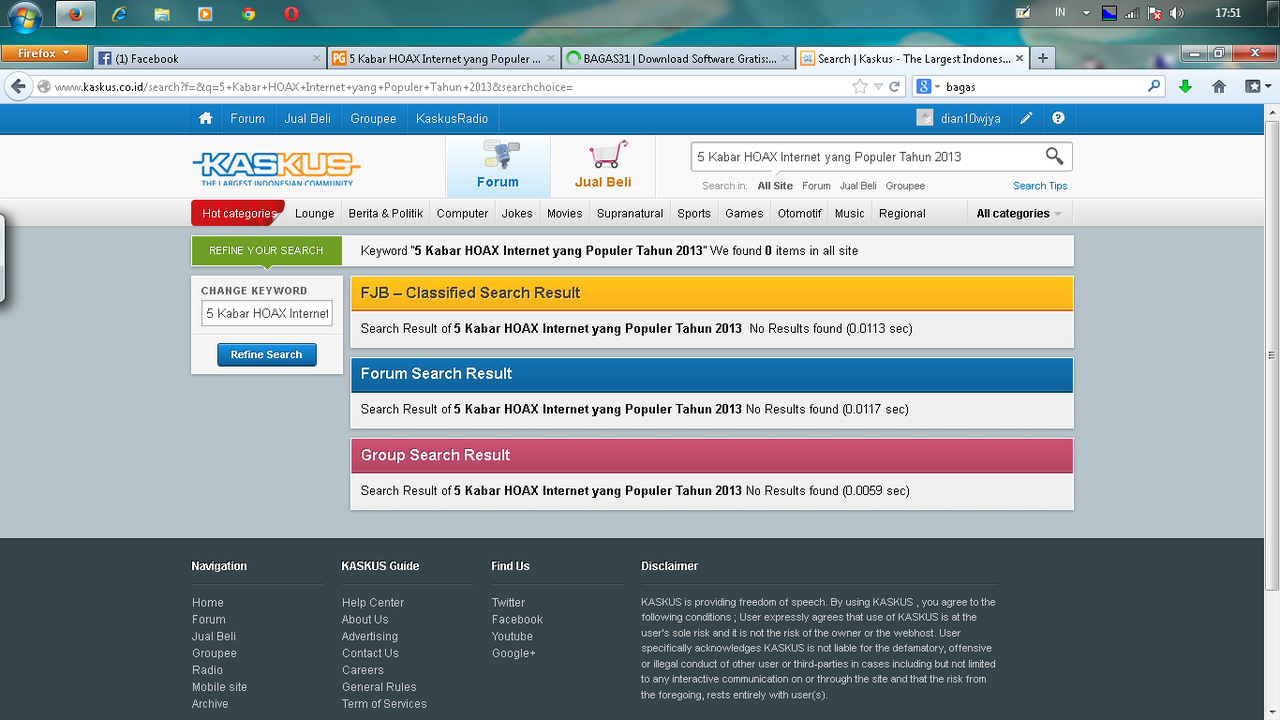Click the network signal tray icon
Viewport: 1280px width, 720px height.
[1132, 14]
